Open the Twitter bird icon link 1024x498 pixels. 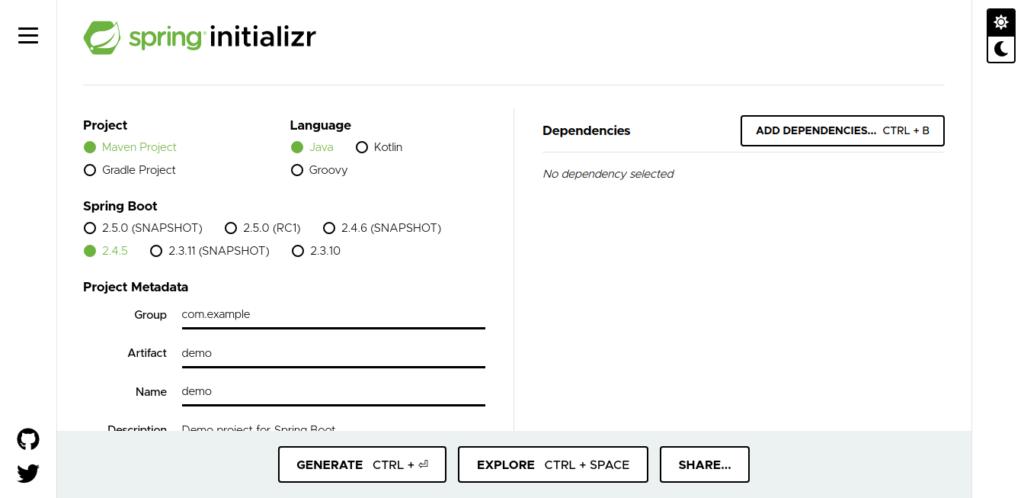(28, 473)
